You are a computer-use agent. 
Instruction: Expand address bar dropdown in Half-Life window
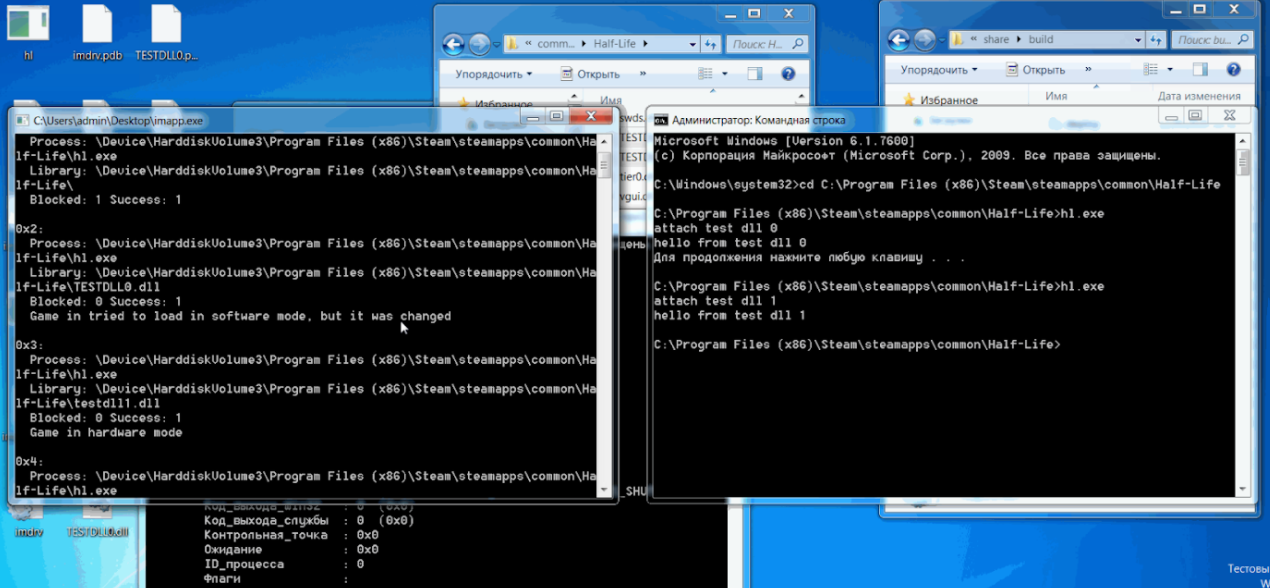pos(692,44)
